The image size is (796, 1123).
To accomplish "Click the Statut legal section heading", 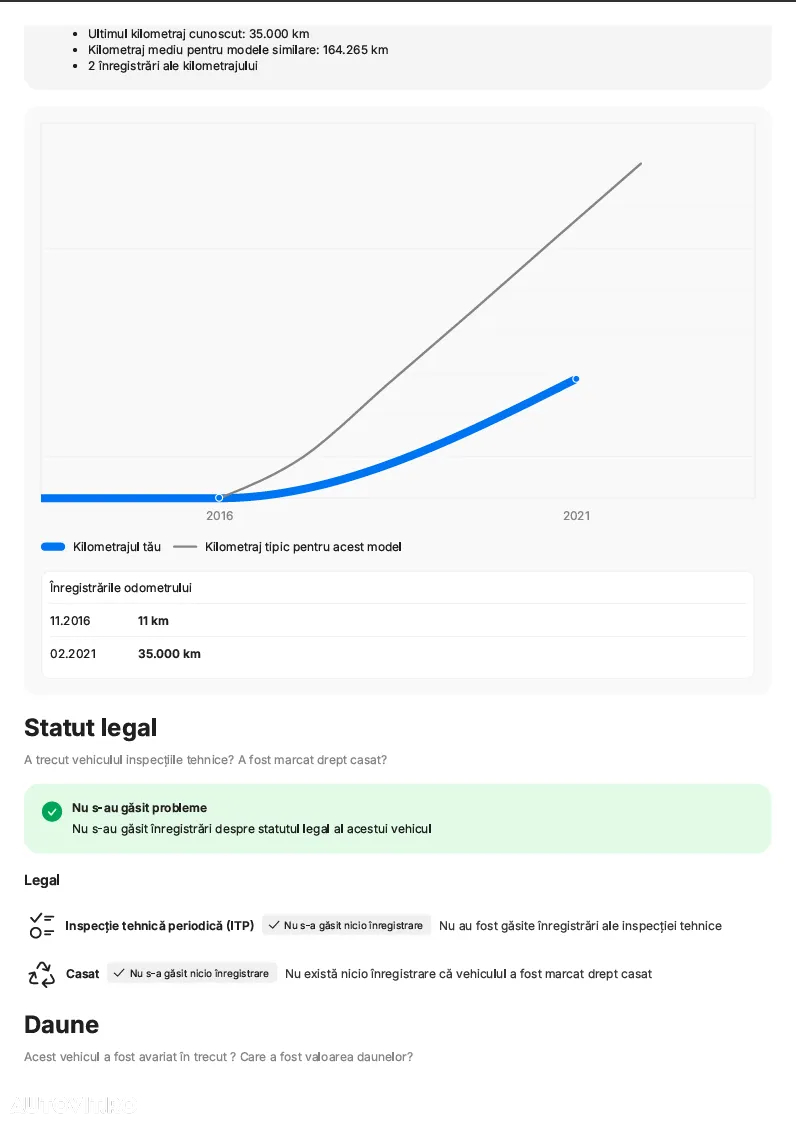I will [x=90, y=728].
